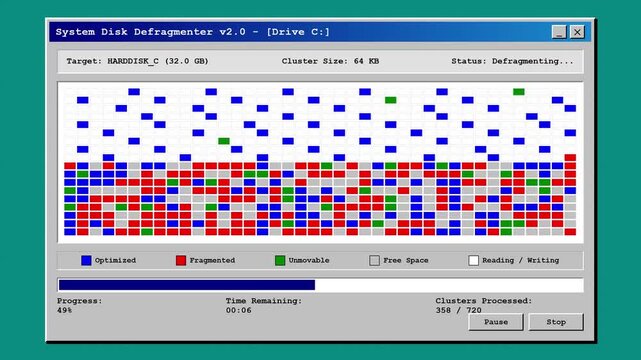This screenshot has height=360, width=641.
Task: Click the '49%' progress value
Action: point(64,310)
